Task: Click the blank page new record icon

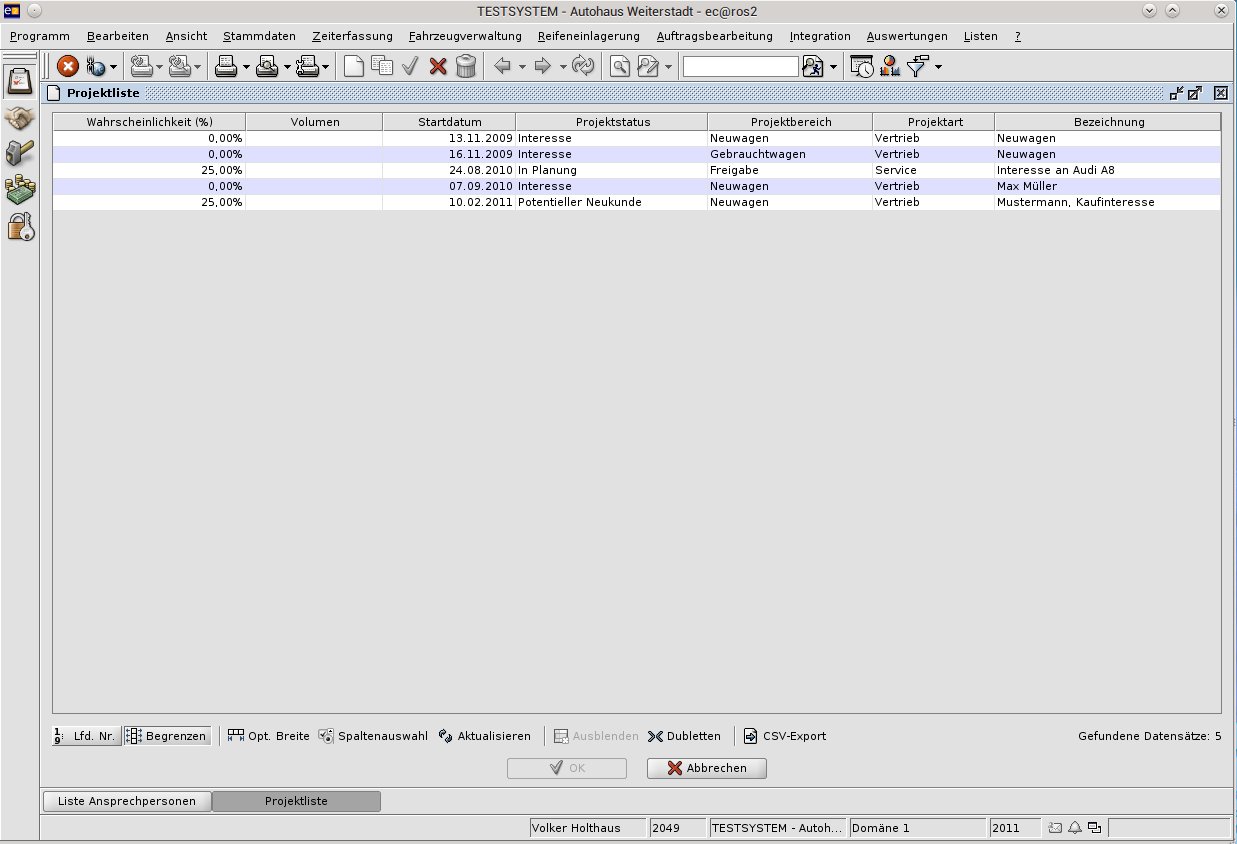Action: click(353, 67)
